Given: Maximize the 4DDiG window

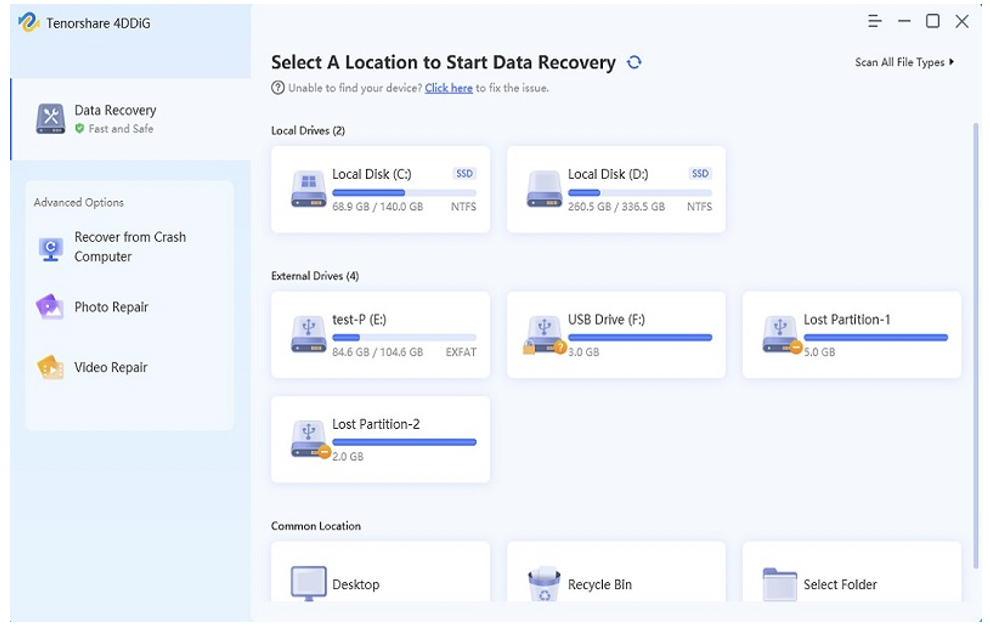Looking at the screenshot, I should tap(933, 21).
